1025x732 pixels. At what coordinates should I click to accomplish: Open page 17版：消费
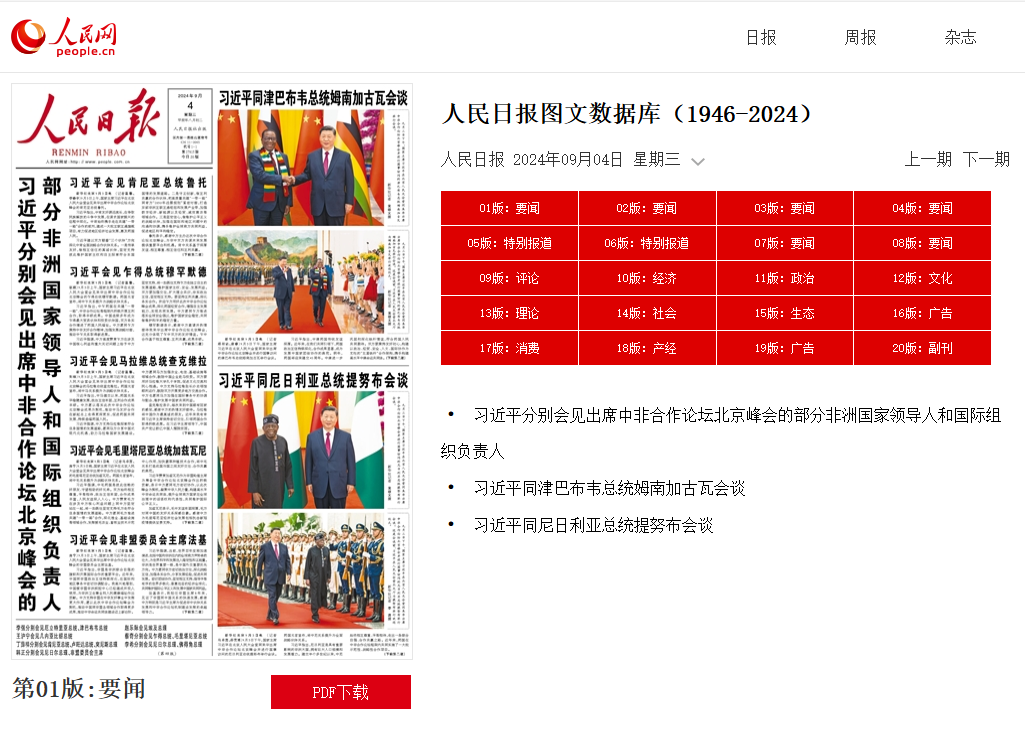tap(509, 348)
